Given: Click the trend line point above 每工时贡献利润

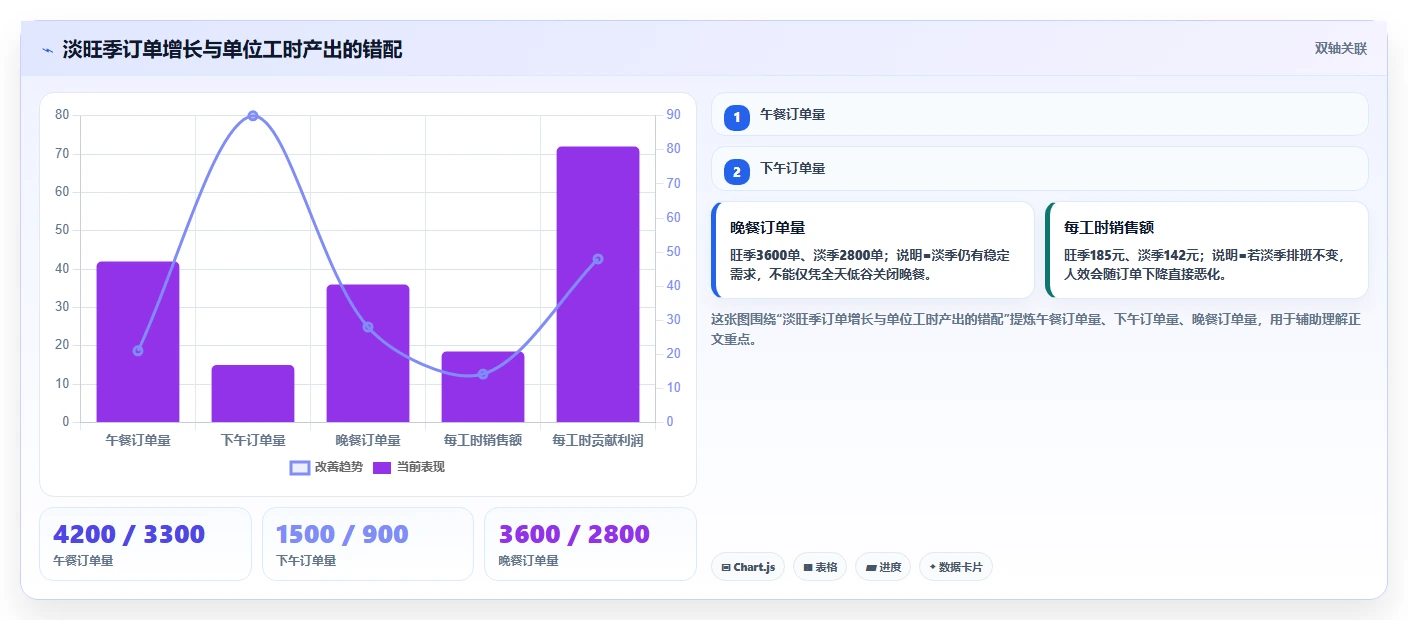Looking at the screenshot, I should point(598,259).
